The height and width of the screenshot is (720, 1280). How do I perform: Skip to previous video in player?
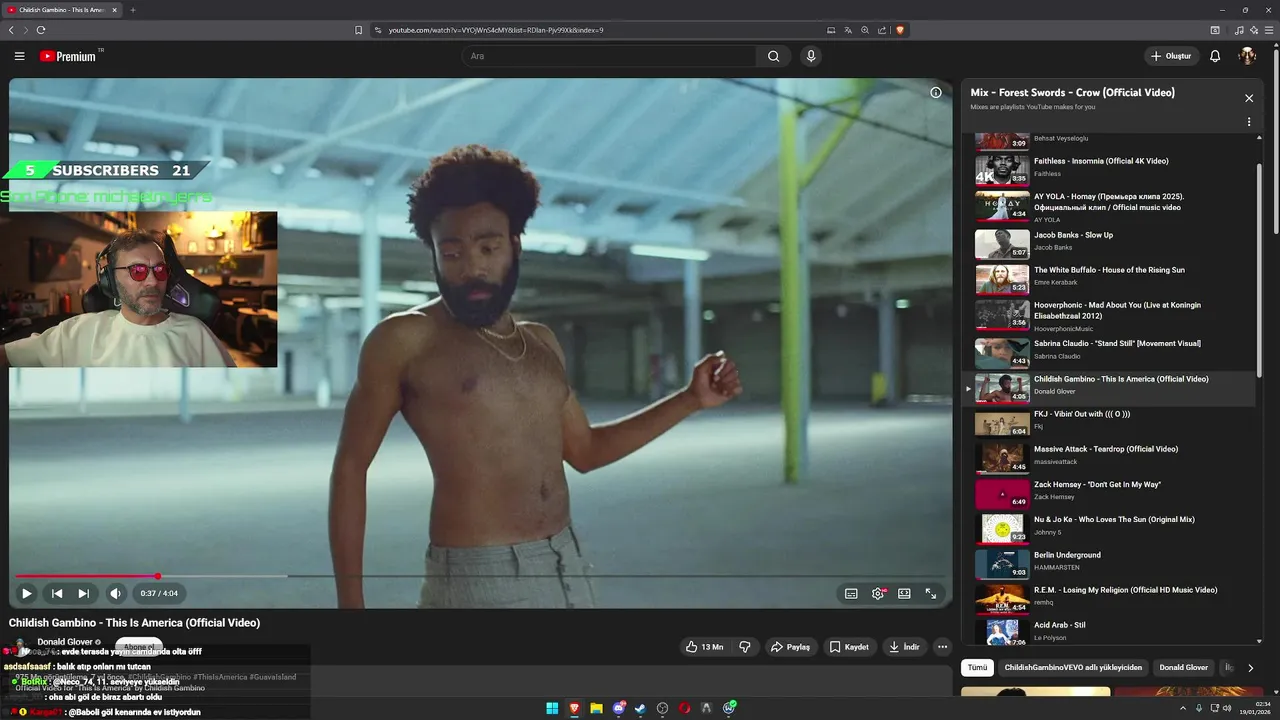click(57, 593)
